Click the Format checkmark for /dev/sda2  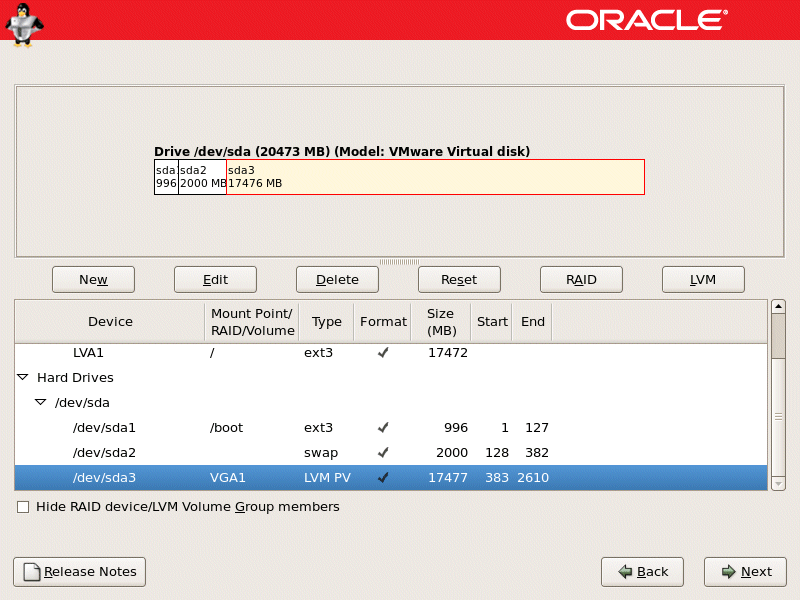point(383,453)
